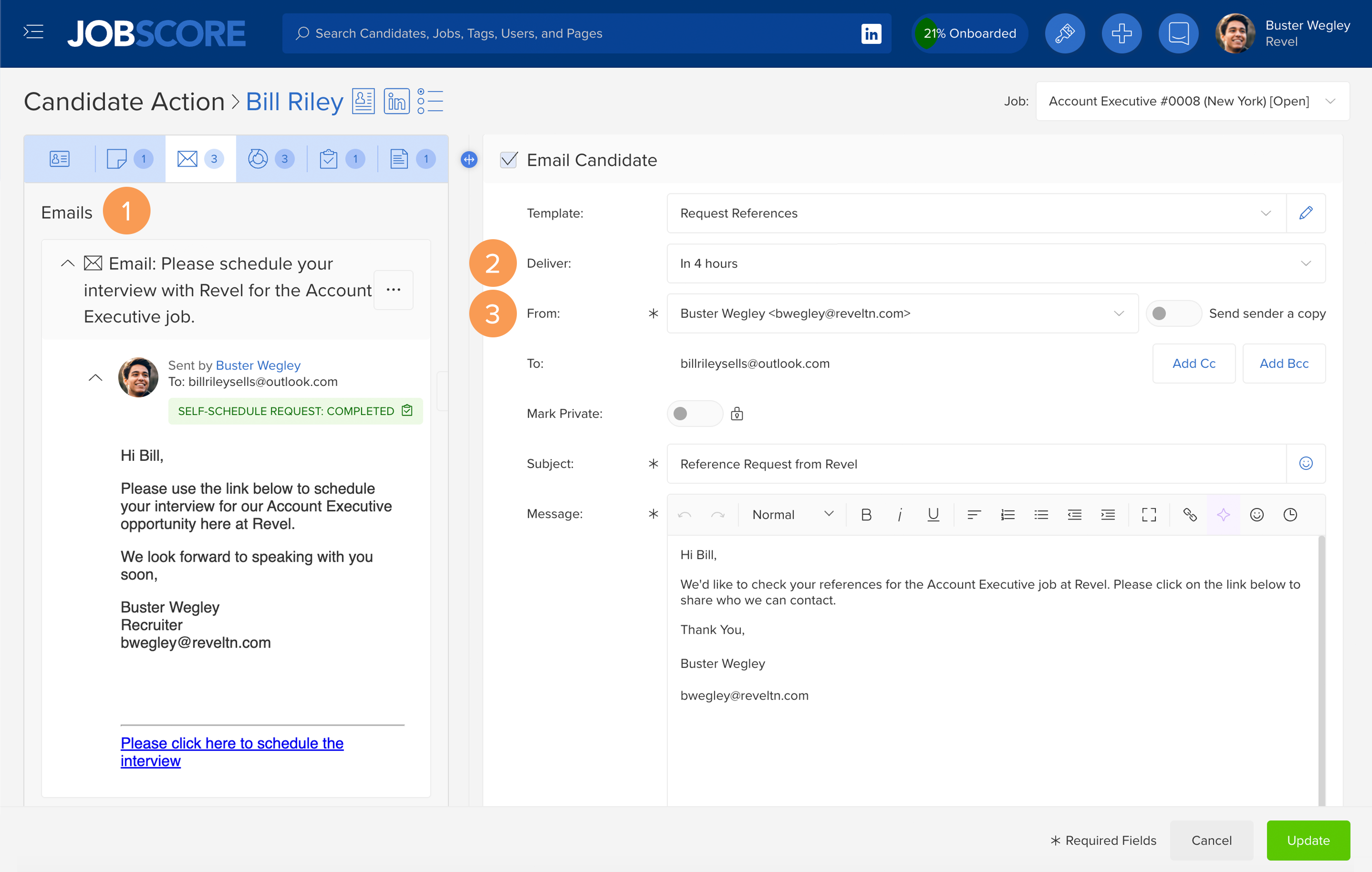Viewport: 1372px width, 872px height.
Task: Click the Self-Schedule Request Completed badge
Action: tap(295, 411)
